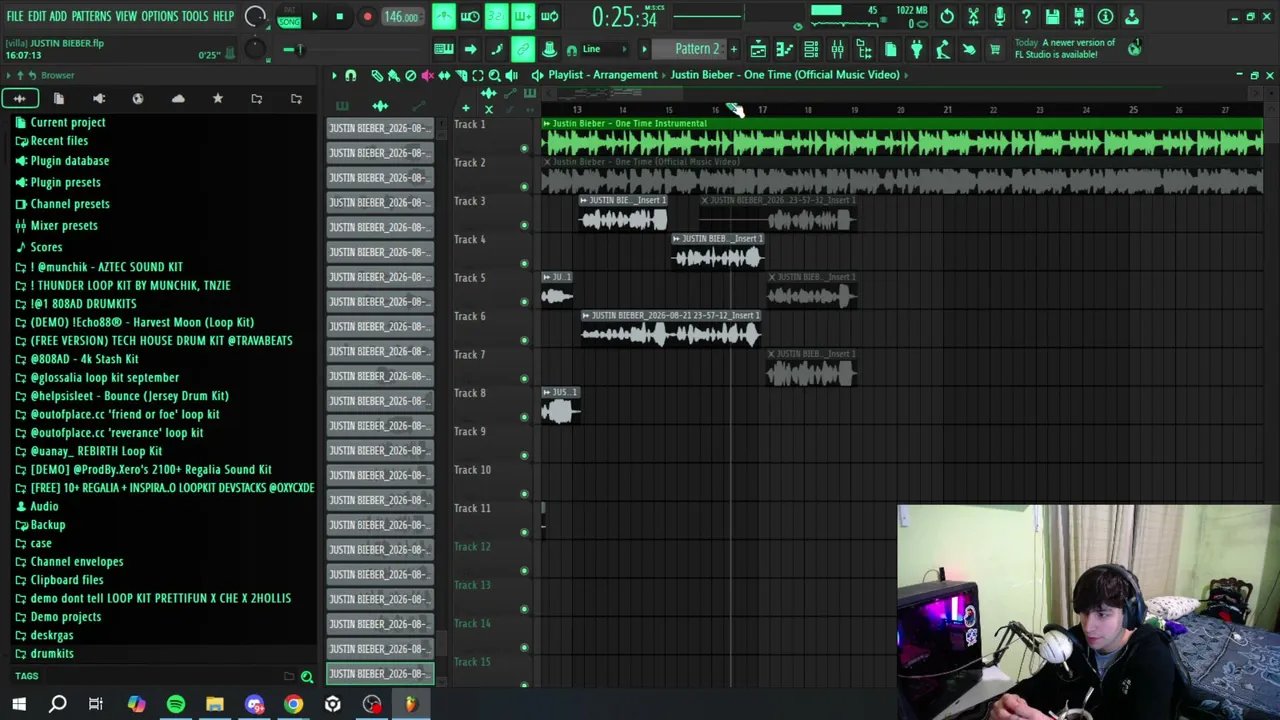Select the playlist Playback speaker tool
Viewport: 1280px width, 720px height.
(x=511, y=76)
